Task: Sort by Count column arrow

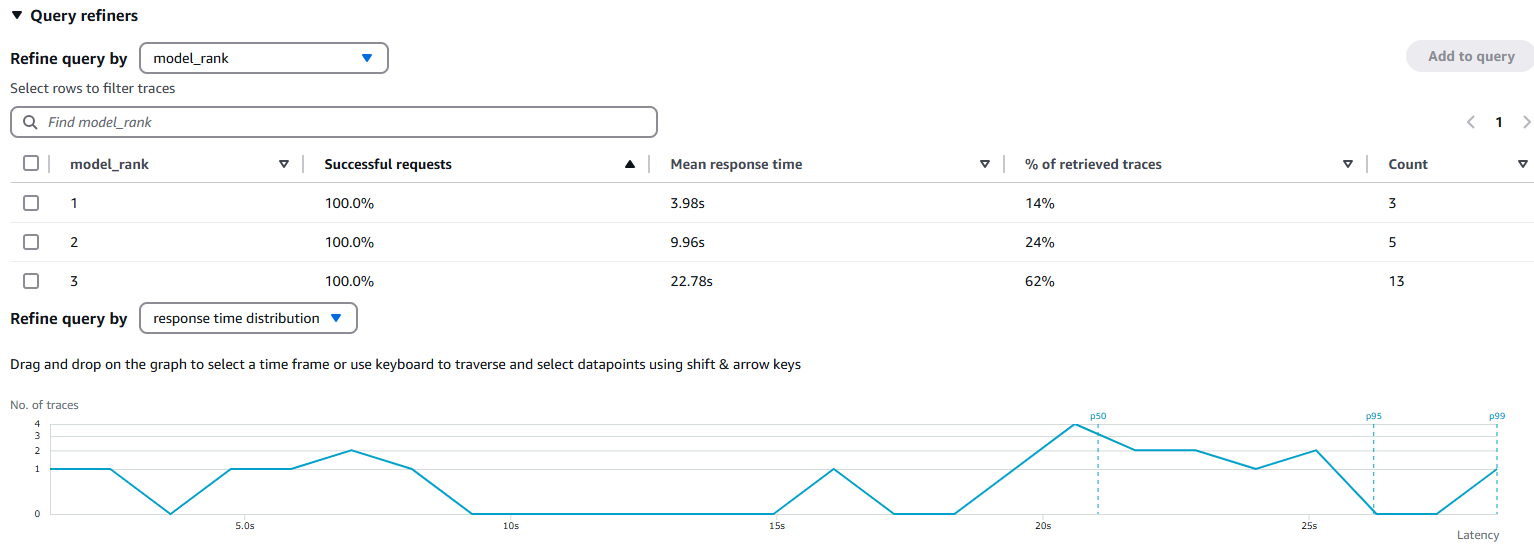Action: pyautogui.click(x=1523, y=164)
